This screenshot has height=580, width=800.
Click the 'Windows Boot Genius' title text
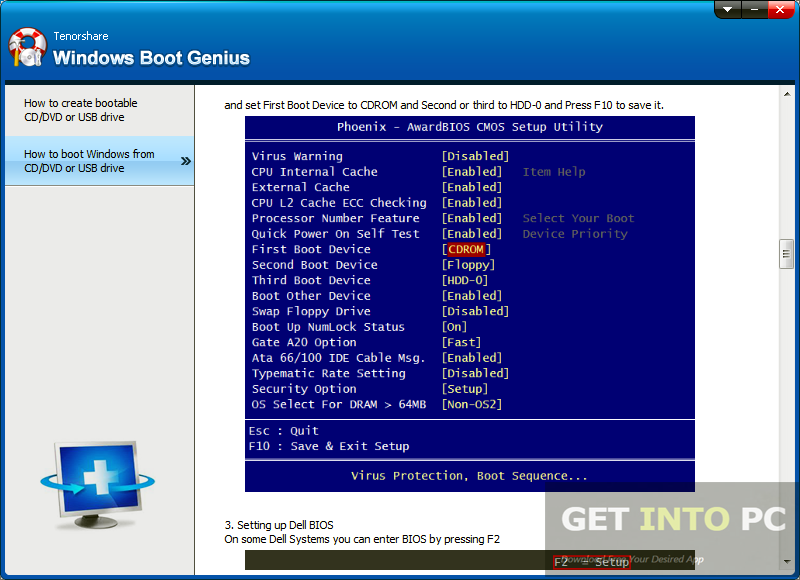click(152, 58)
